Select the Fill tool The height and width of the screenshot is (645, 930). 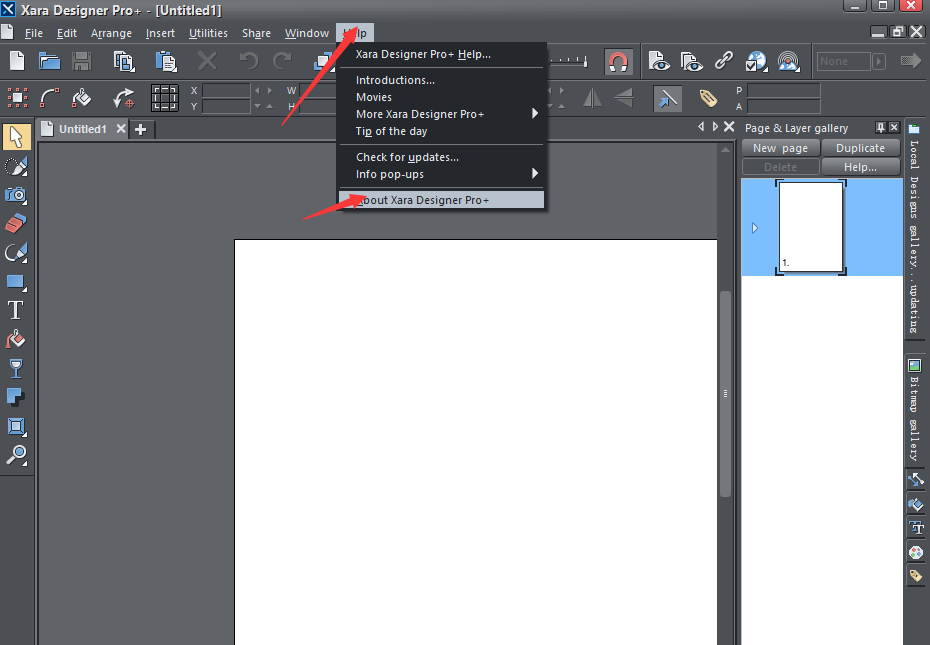pos(16,339)
